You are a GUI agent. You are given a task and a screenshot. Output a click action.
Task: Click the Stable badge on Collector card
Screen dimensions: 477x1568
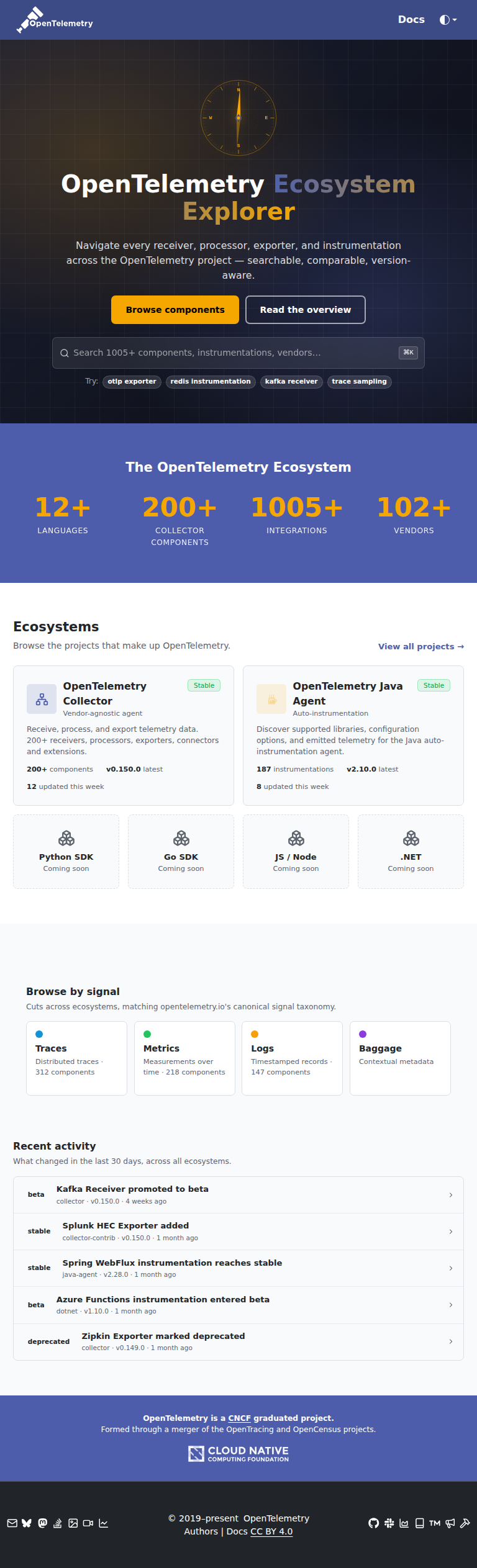click(x=204, y=685)
